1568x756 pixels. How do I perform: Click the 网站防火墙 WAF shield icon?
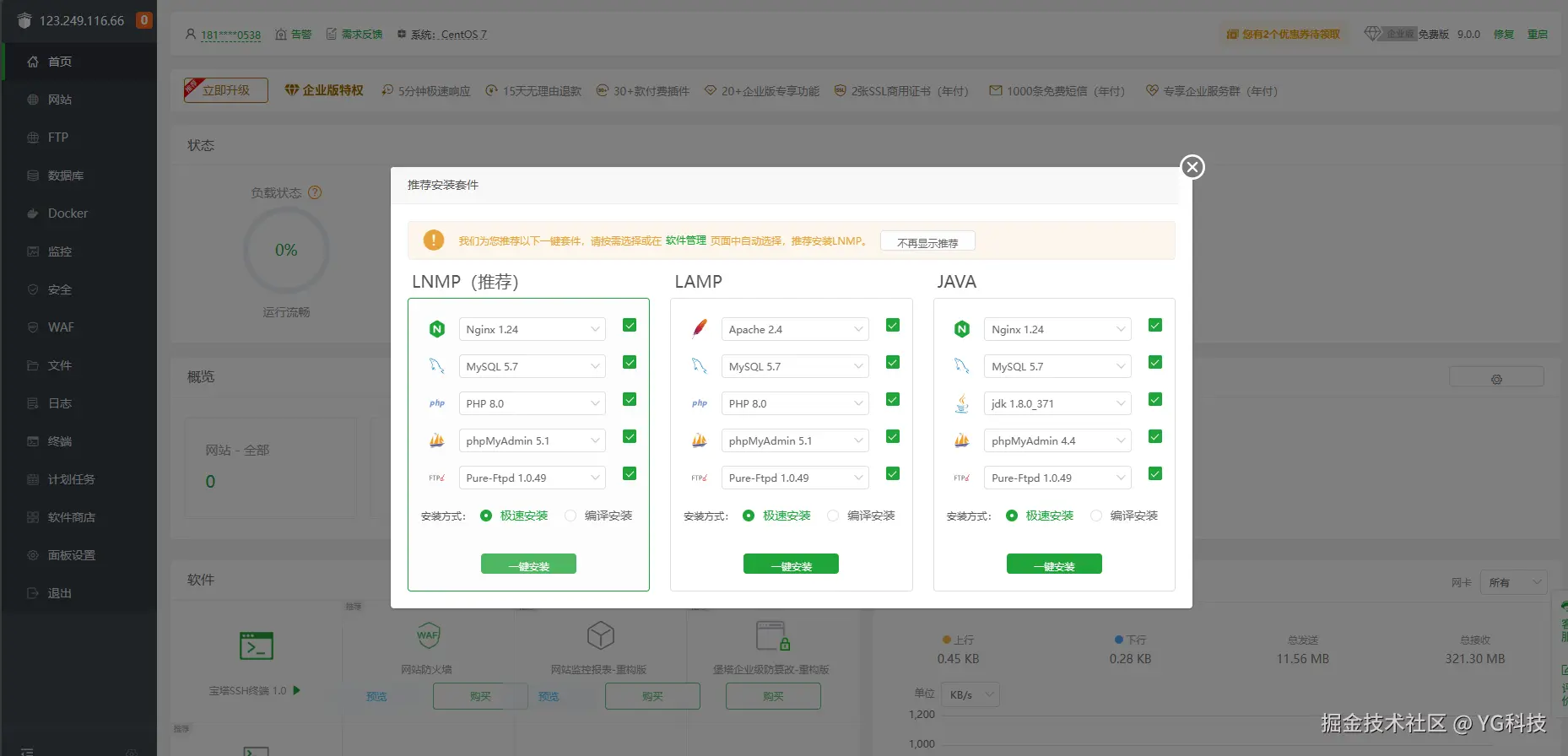coord(428,635)
